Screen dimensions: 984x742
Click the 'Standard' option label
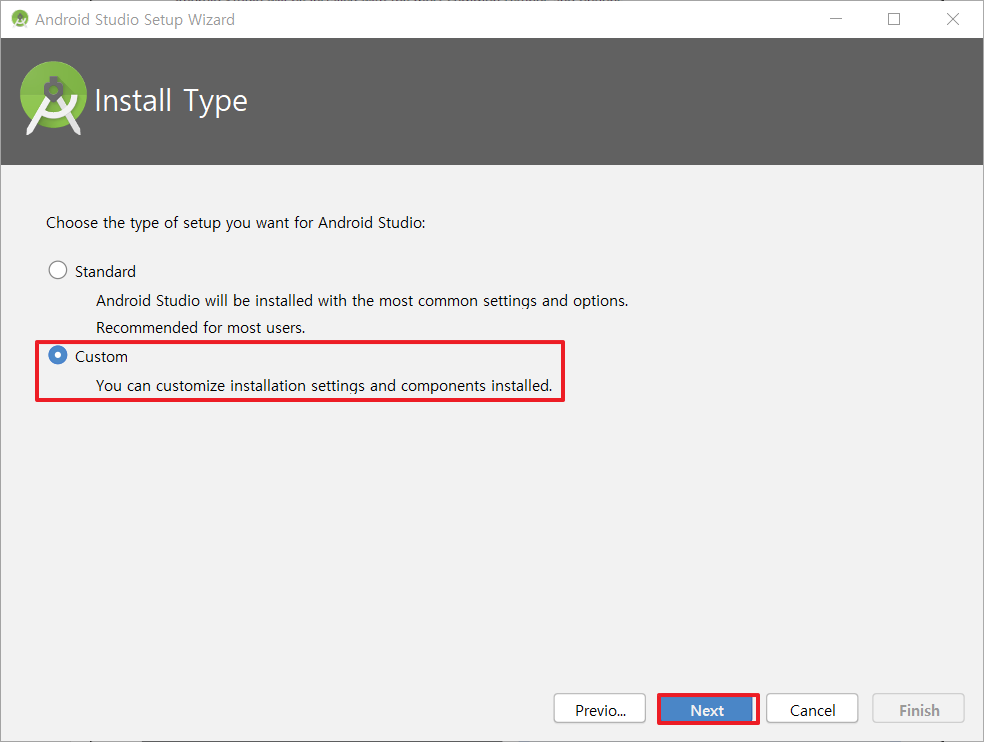pos(105,272)
